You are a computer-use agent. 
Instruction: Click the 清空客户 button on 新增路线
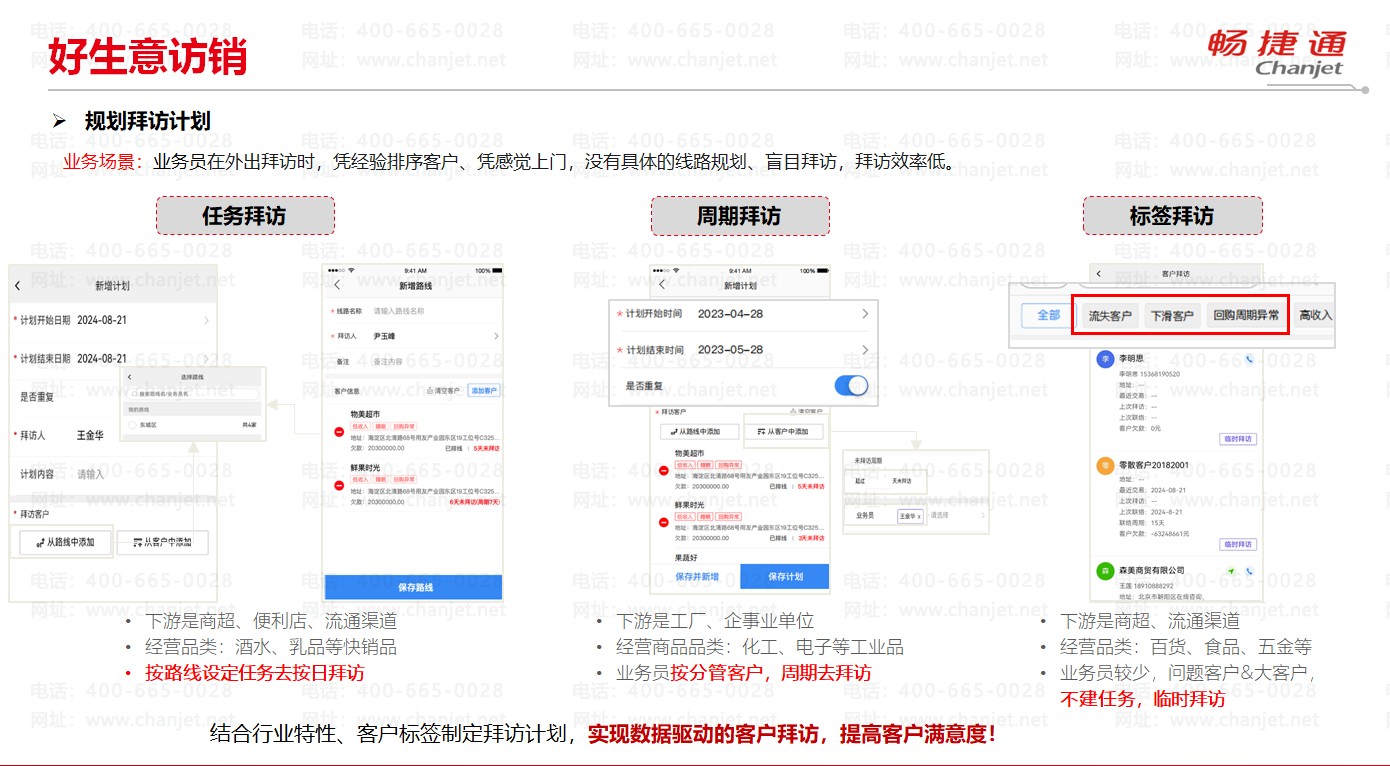(443, 390)
